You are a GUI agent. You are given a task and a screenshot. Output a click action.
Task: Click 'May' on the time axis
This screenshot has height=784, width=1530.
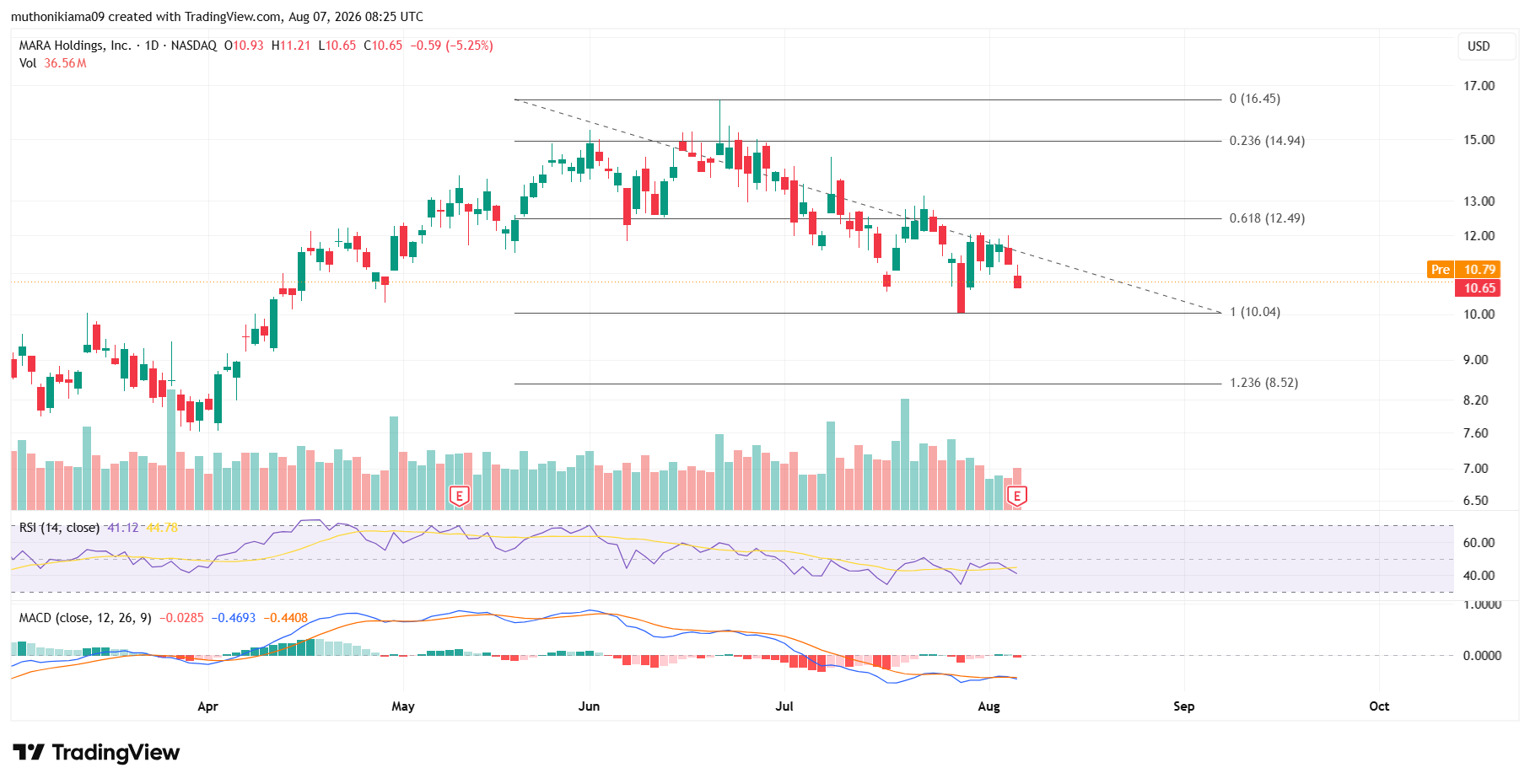pyautogui.click(x=403, y=706)
